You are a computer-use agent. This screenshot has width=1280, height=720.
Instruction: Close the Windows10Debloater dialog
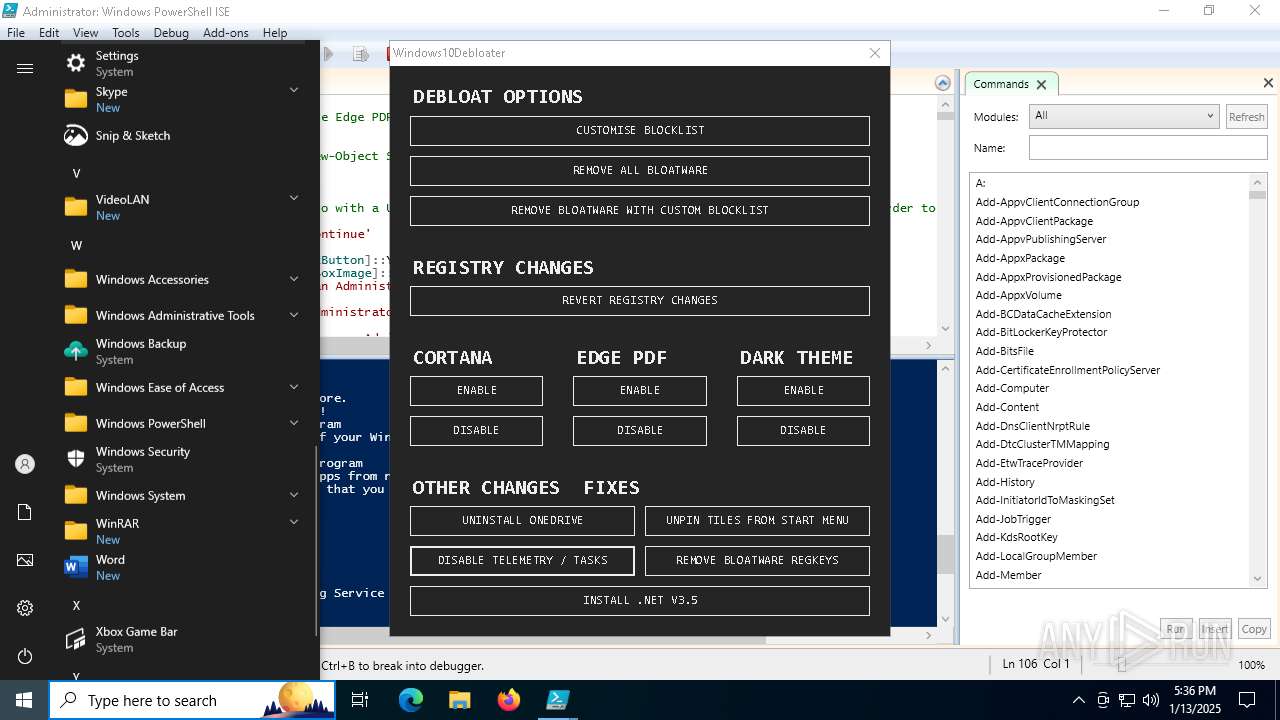[875, 53]
